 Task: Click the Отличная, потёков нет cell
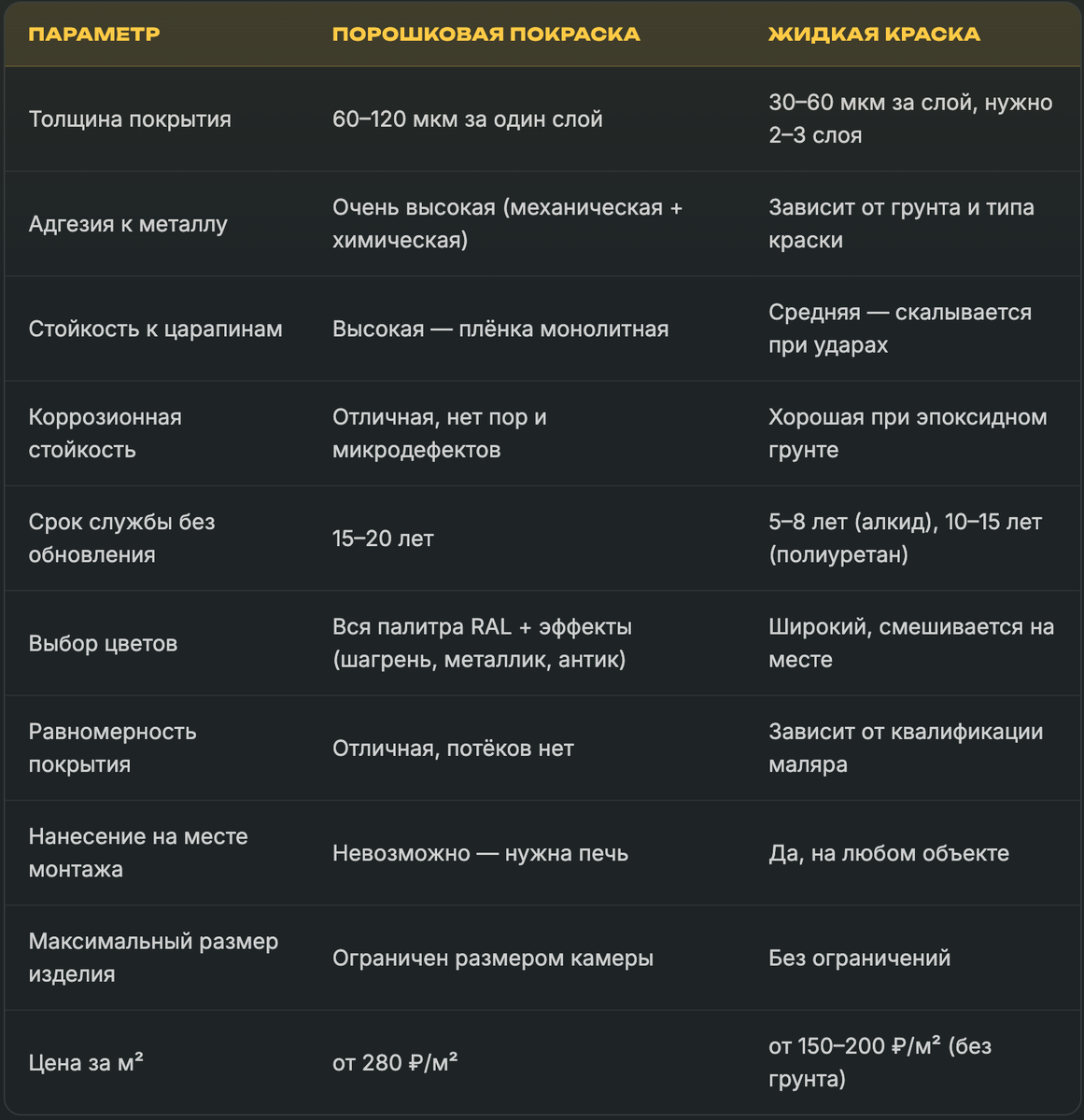coord(453,749)
